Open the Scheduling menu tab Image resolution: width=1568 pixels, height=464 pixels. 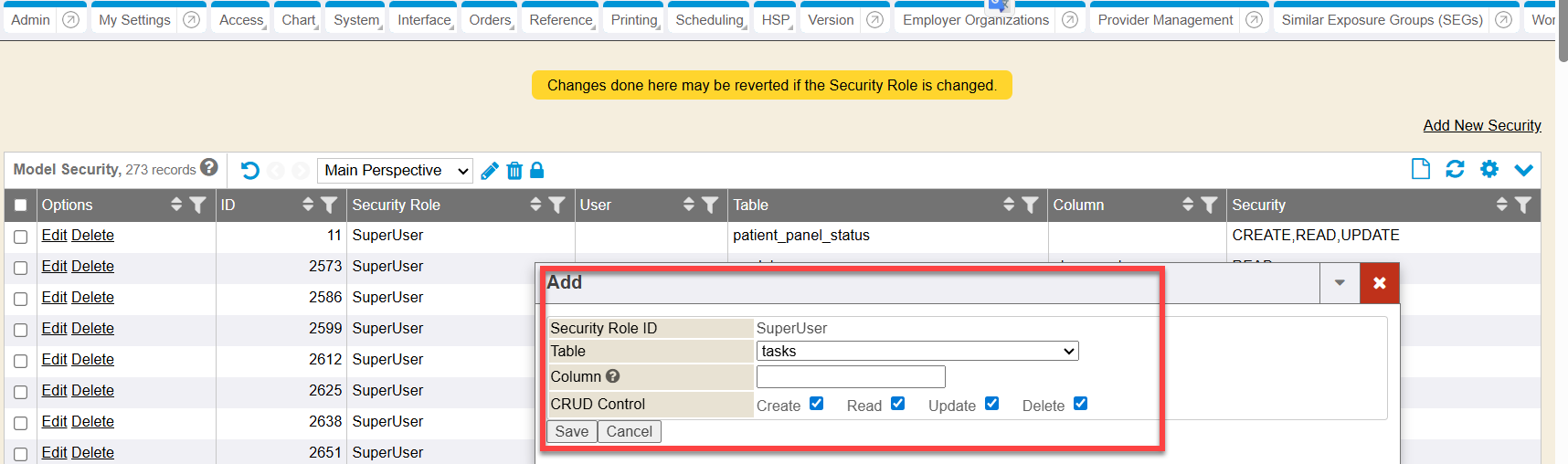click(709, 20)
